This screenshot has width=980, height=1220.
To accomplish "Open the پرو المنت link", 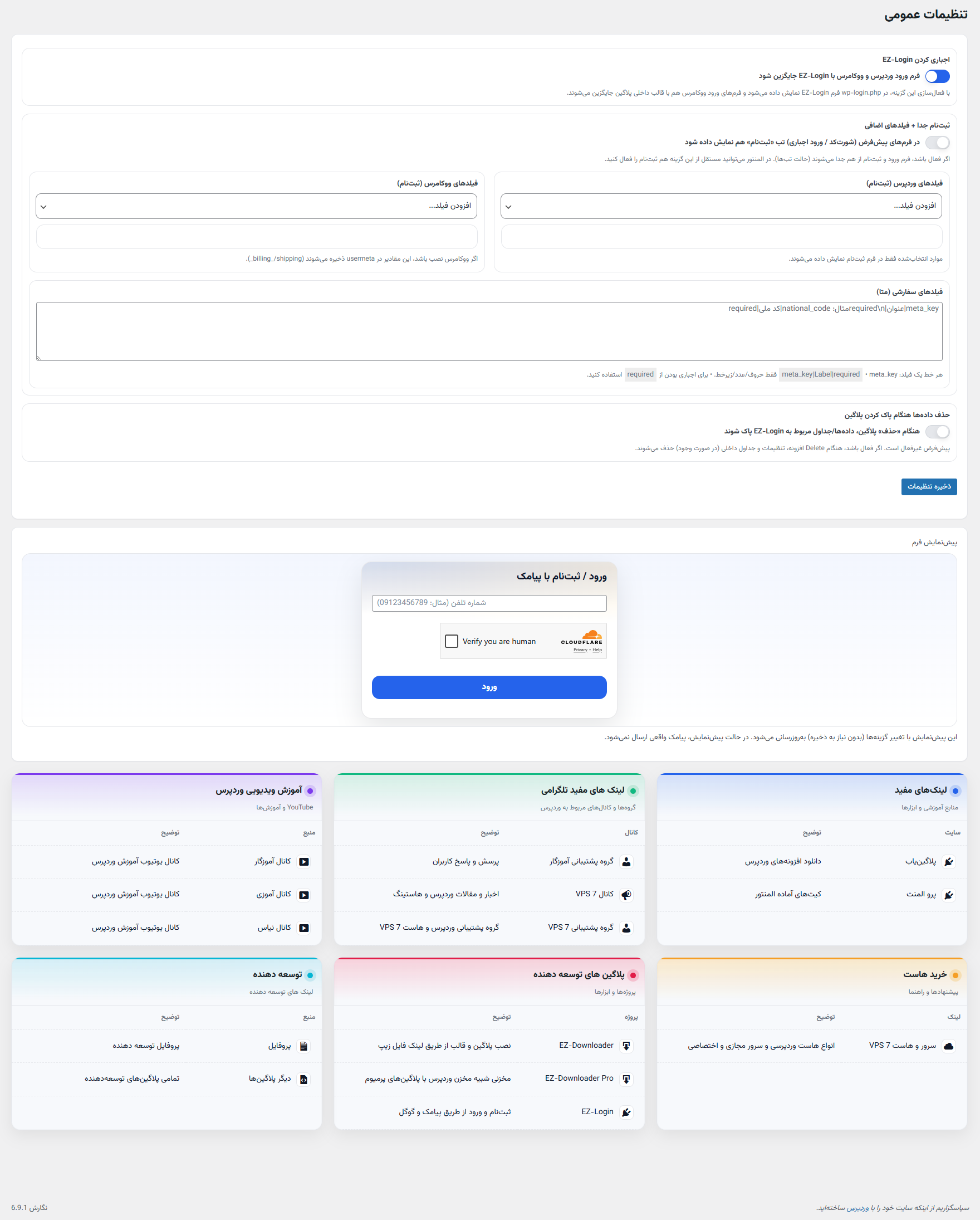I will pyautogui.click(x=921, y=895).
